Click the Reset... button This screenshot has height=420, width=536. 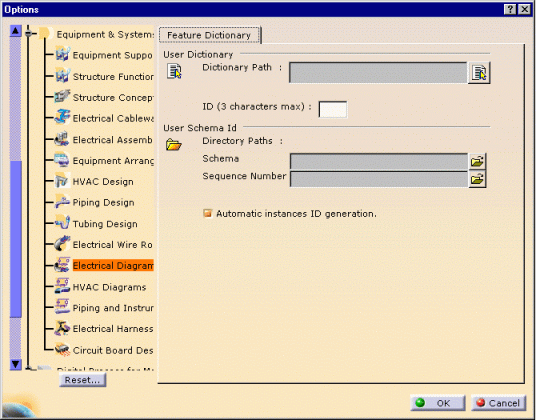pos(82,380)
